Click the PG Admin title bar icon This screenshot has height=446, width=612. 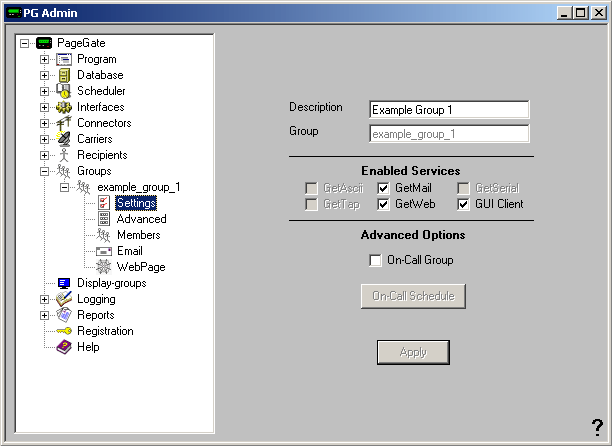point(14,13)
